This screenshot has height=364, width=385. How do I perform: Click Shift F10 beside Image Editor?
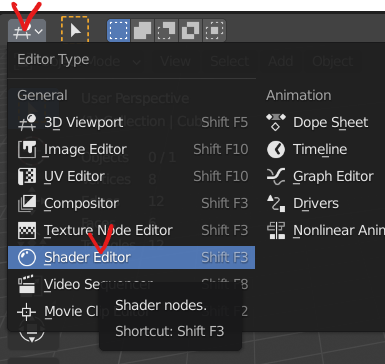221,149
